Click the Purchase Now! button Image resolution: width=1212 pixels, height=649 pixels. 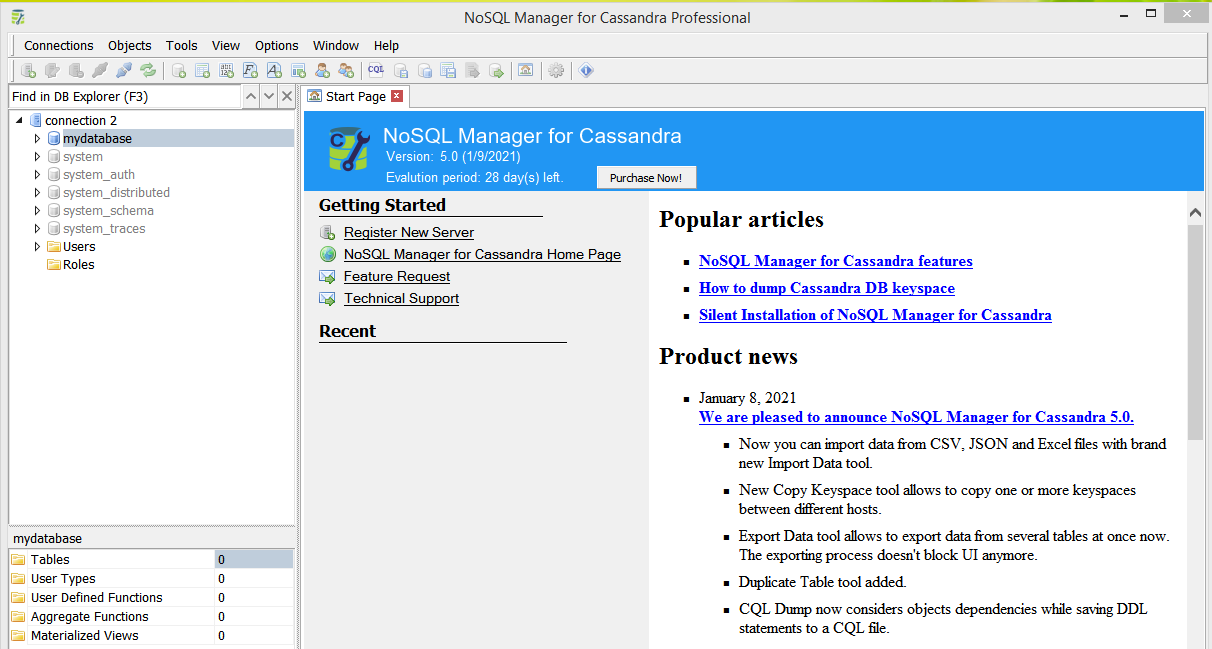[x=646, y=177]
